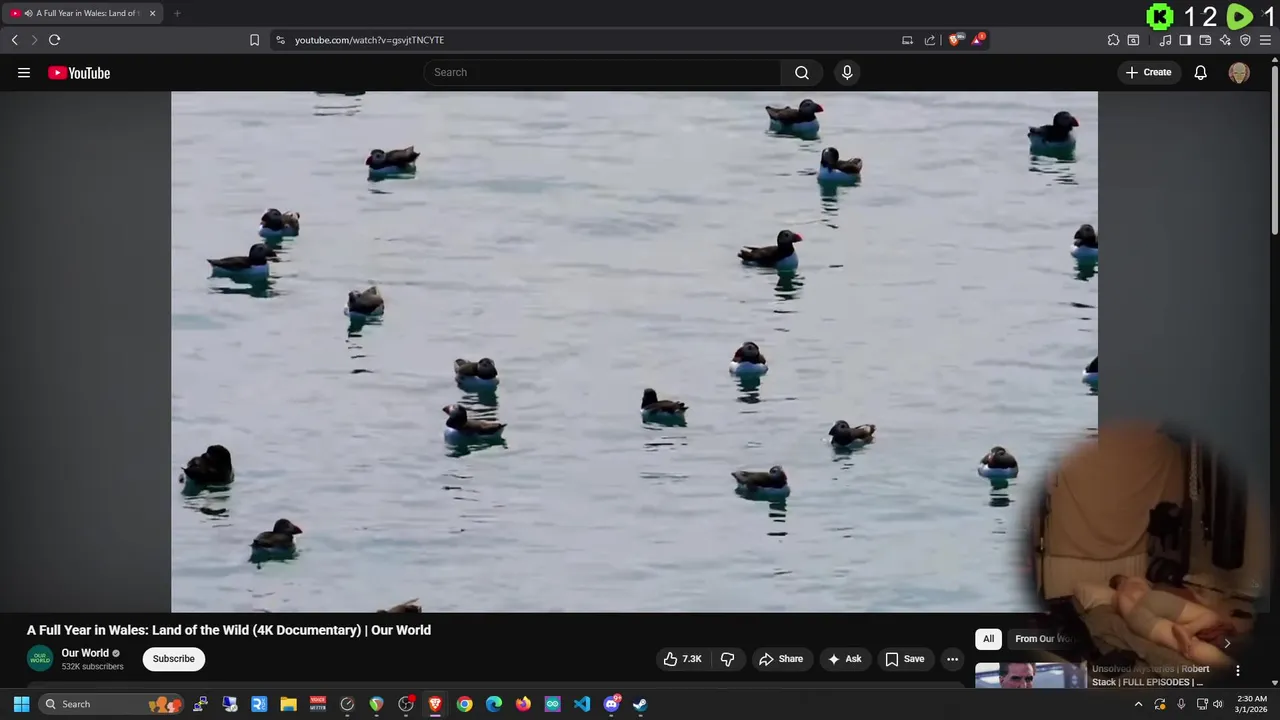Open the more actions three-dot menu

(953, 659)
